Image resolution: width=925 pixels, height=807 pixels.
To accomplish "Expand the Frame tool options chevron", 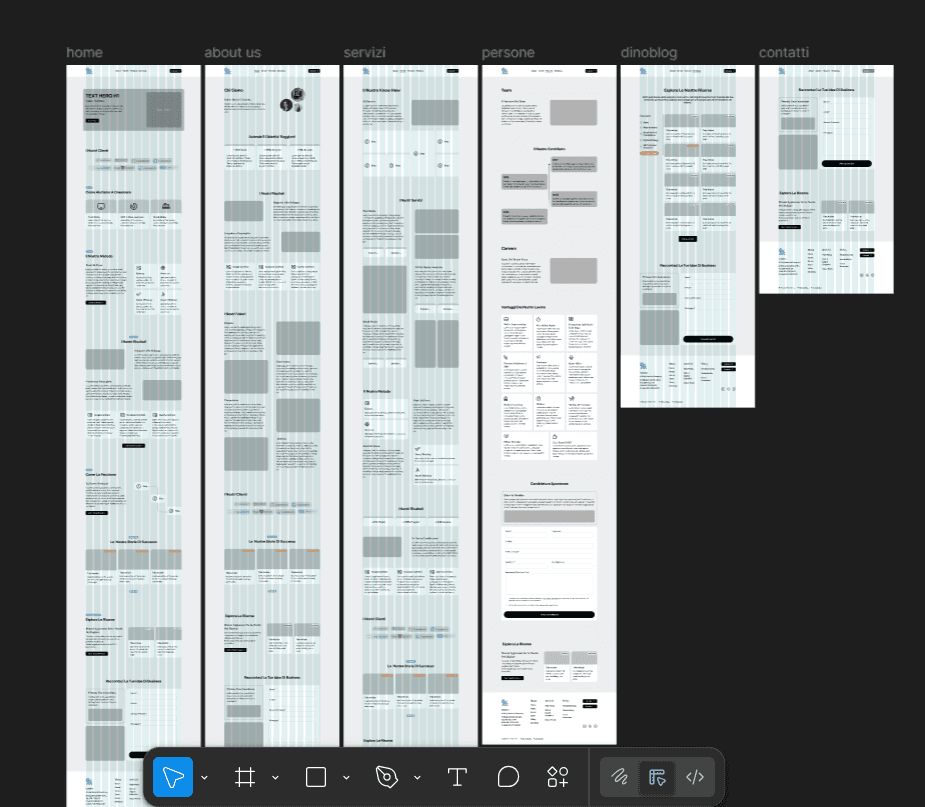I will pos(275,778).
